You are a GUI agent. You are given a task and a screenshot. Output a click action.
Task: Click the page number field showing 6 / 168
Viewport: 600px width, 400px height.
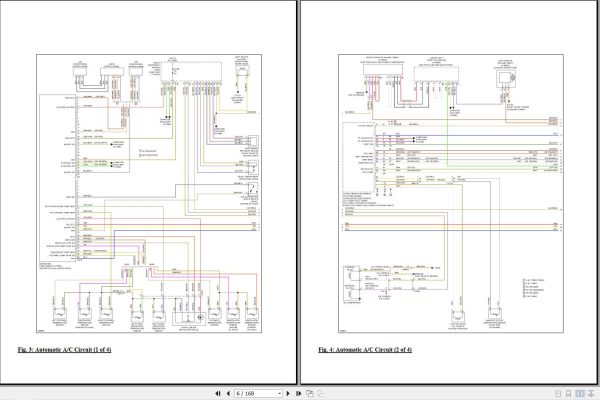tap(256, 393)
